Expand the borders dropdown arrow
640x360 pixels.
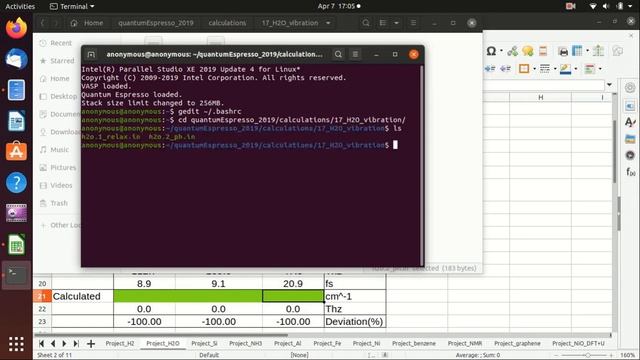coord(534,69)
